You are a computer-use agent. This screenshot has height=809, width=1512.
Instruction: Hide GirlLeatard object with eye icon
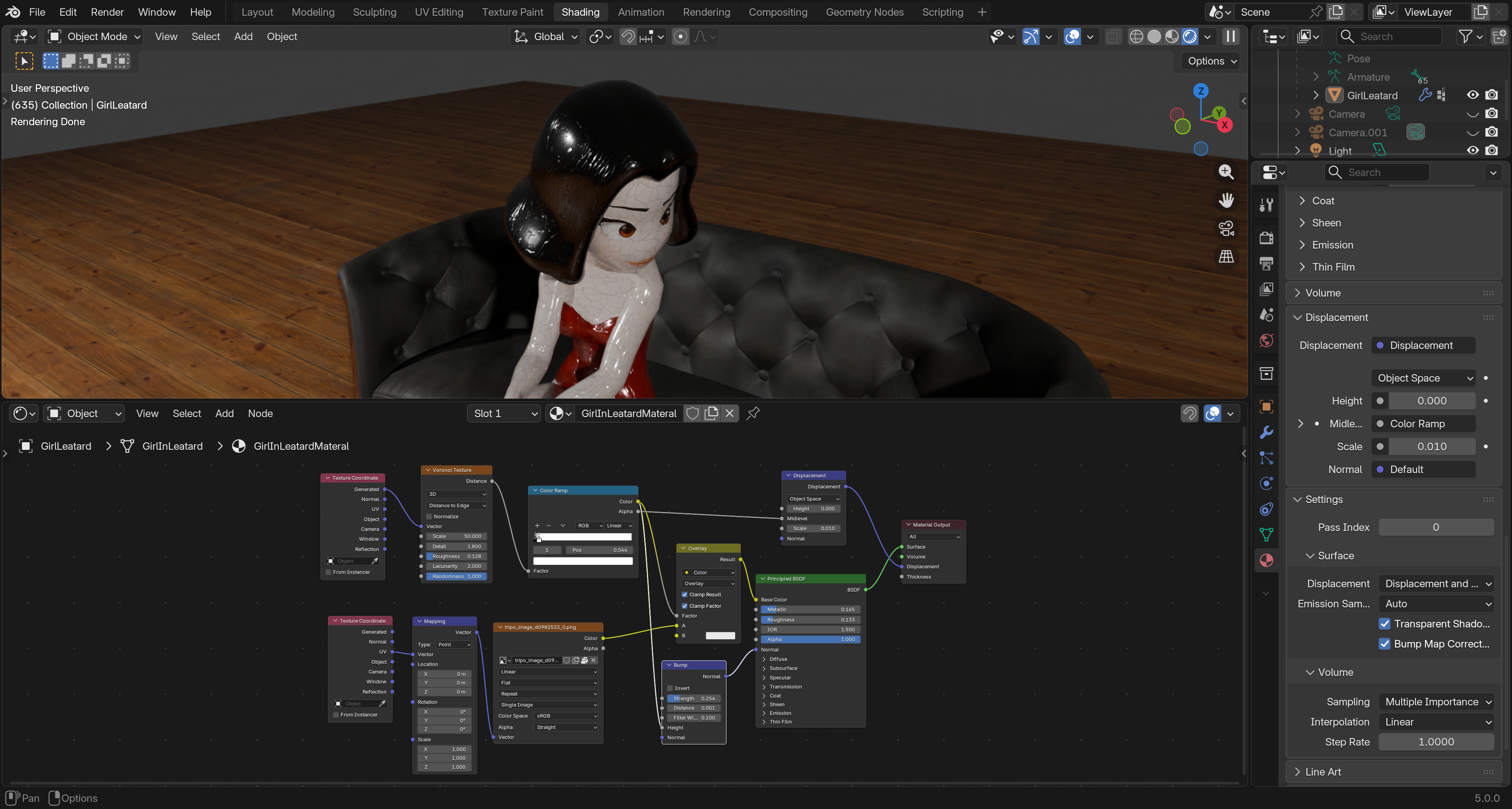[1472, 95]
